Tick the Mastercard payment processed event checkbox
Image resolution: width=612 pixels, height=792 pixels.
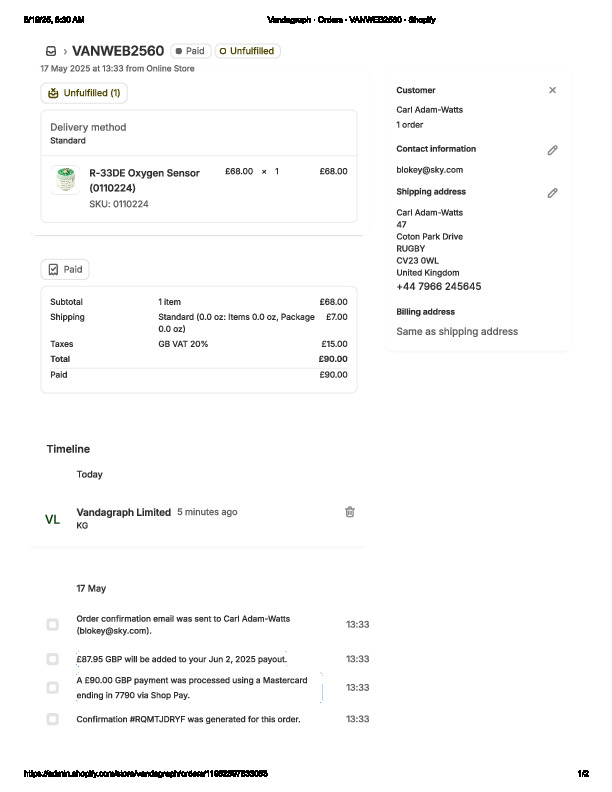[53, 688]
